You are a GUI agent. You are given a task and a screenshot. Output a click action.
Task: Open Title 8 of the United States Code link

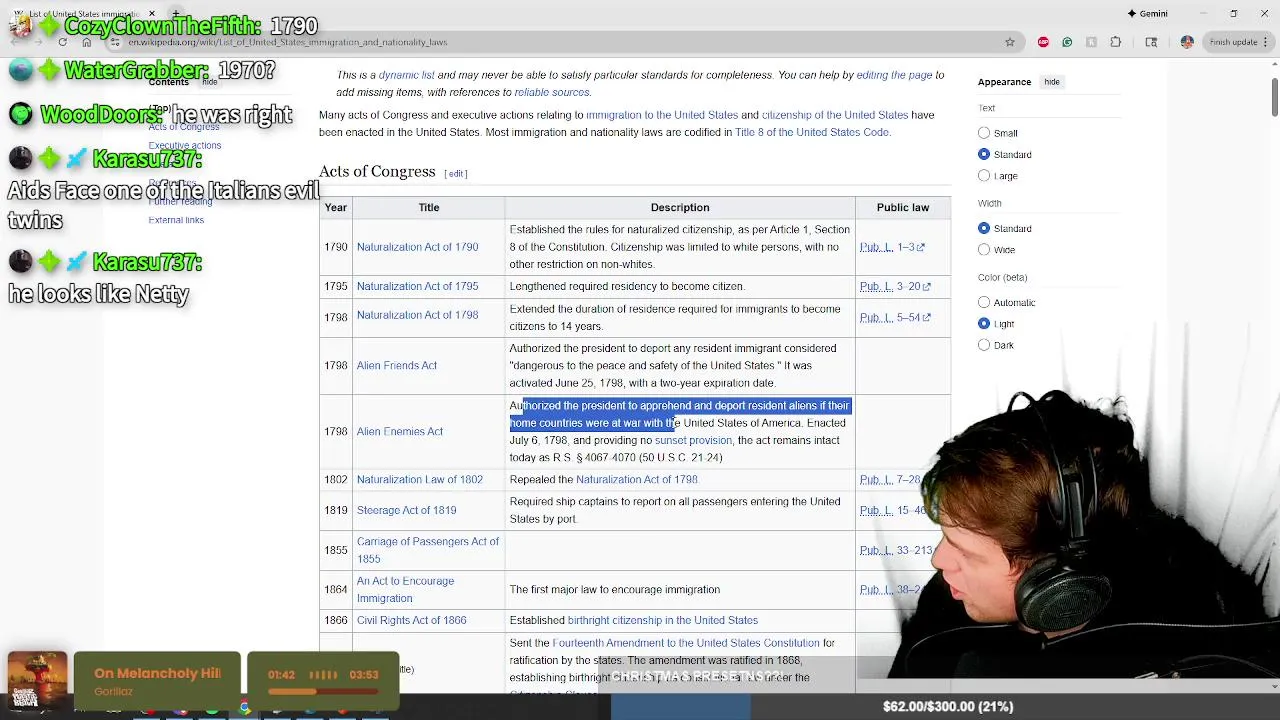(812, 132)
